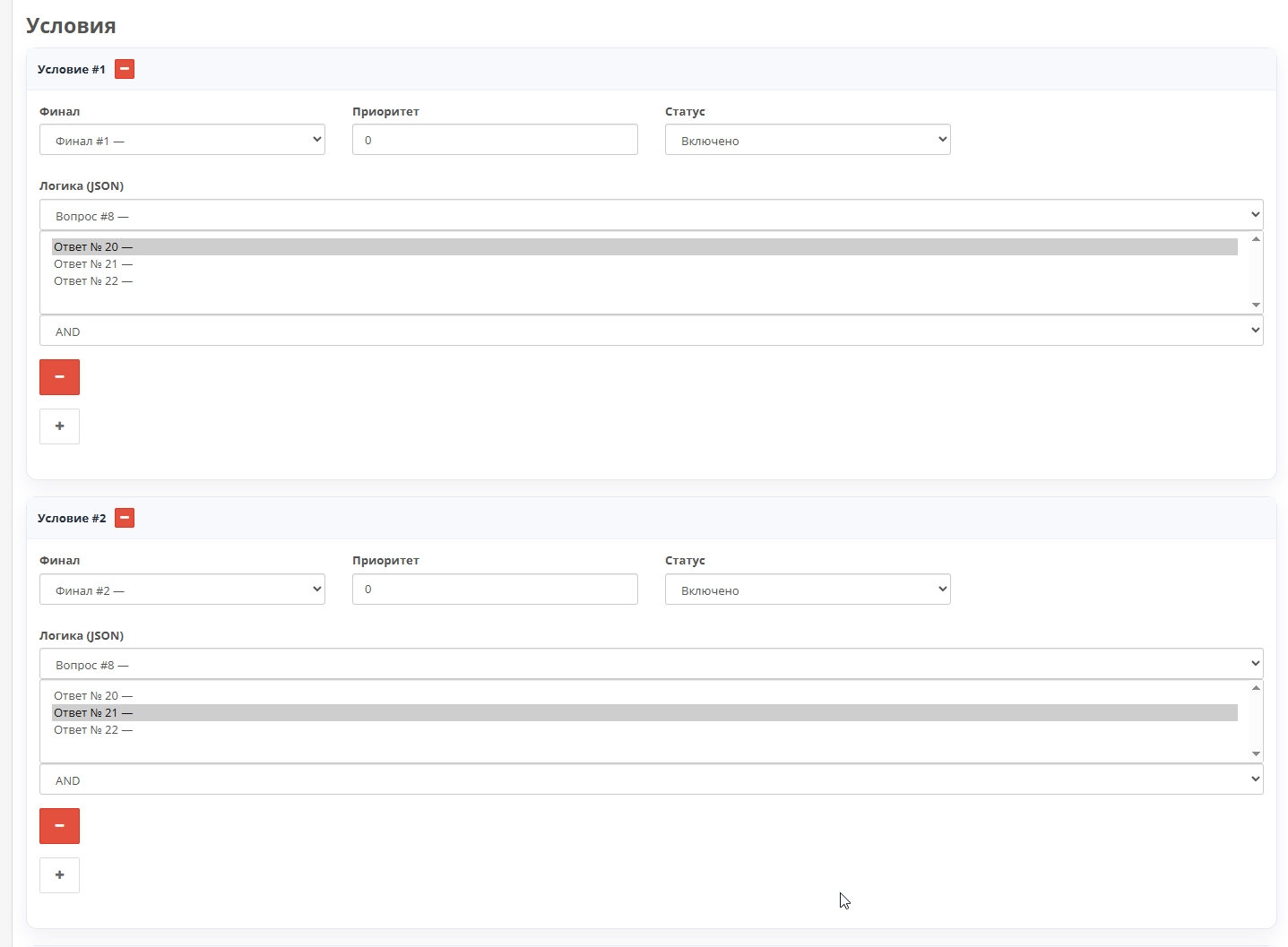Open the AND operator dropdown in Условие #2
1288x947 pixels.
click(651, 779)
